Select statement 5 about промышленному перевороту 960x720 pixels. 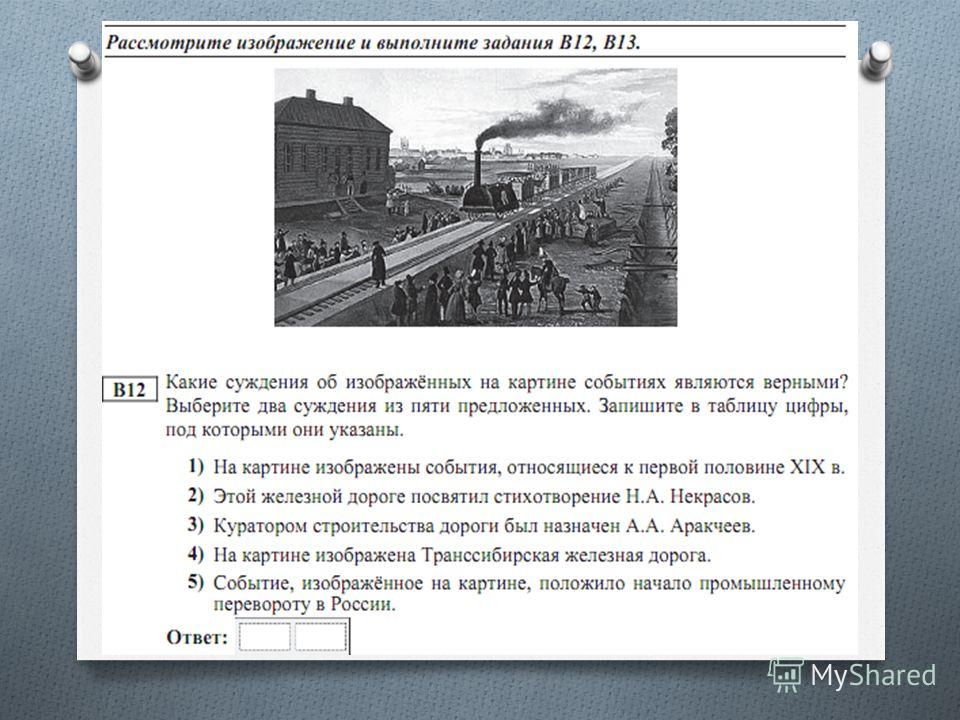[516, 593]
